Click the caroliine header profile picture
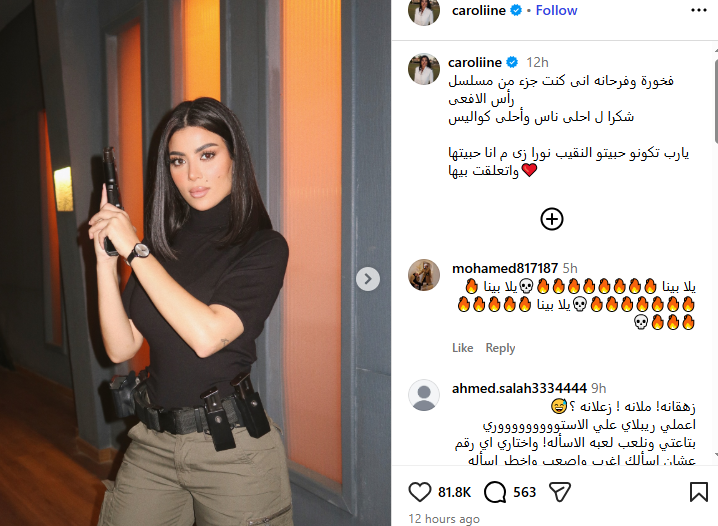 point(424,10)
